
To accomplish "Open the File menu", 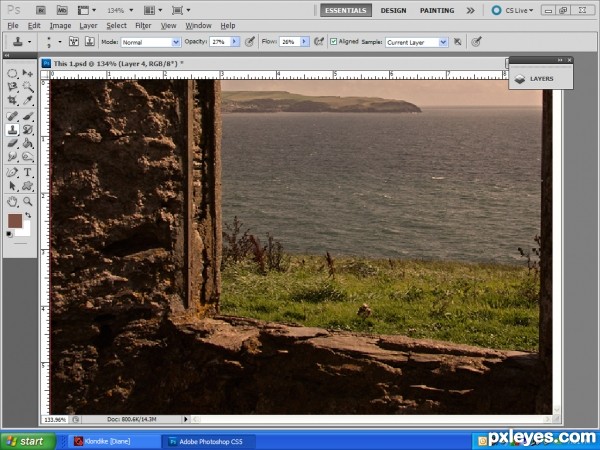I will click(13, 26).
